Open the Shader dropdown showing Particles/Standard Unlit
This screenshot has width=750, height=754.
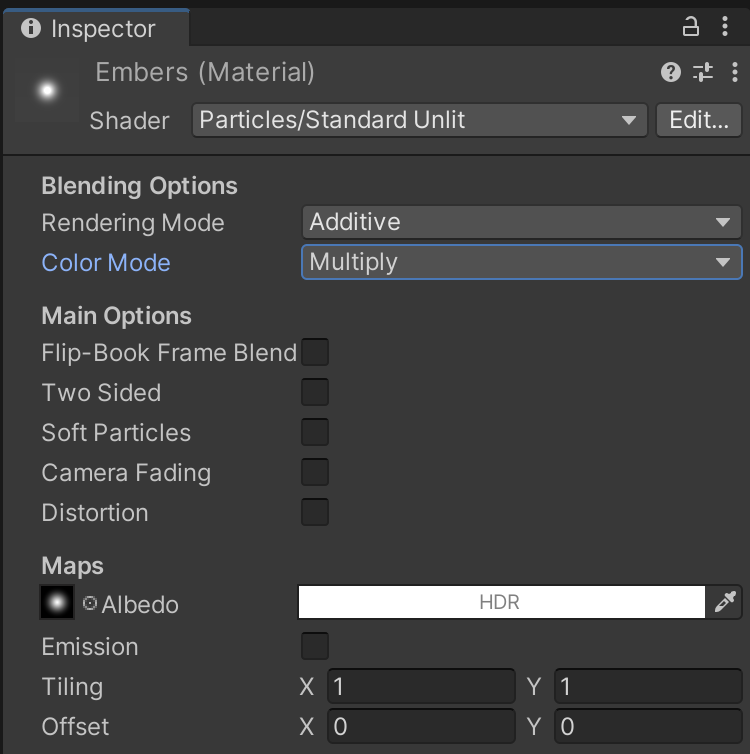(419, 120)
